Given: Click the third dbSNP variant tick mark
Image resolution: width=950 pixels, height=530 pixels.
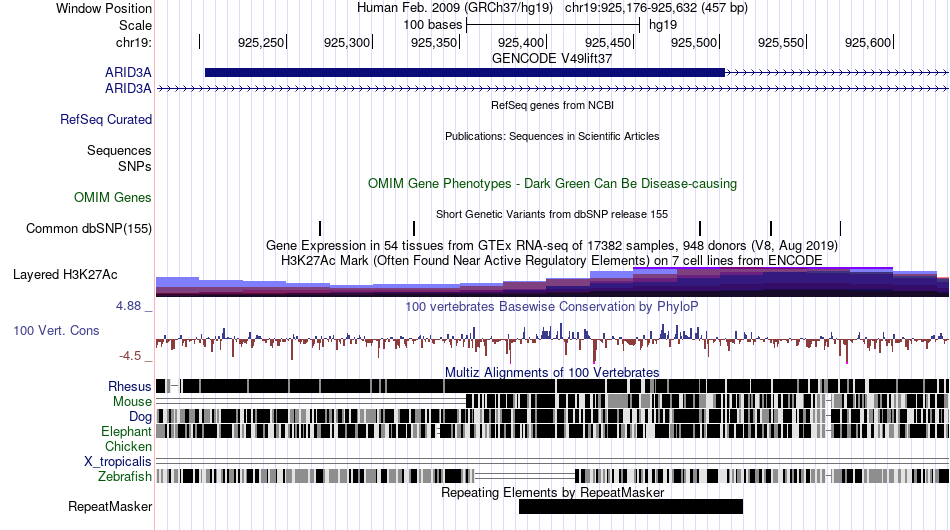Looking at the screenshot, I should click(x=700, y=228).
